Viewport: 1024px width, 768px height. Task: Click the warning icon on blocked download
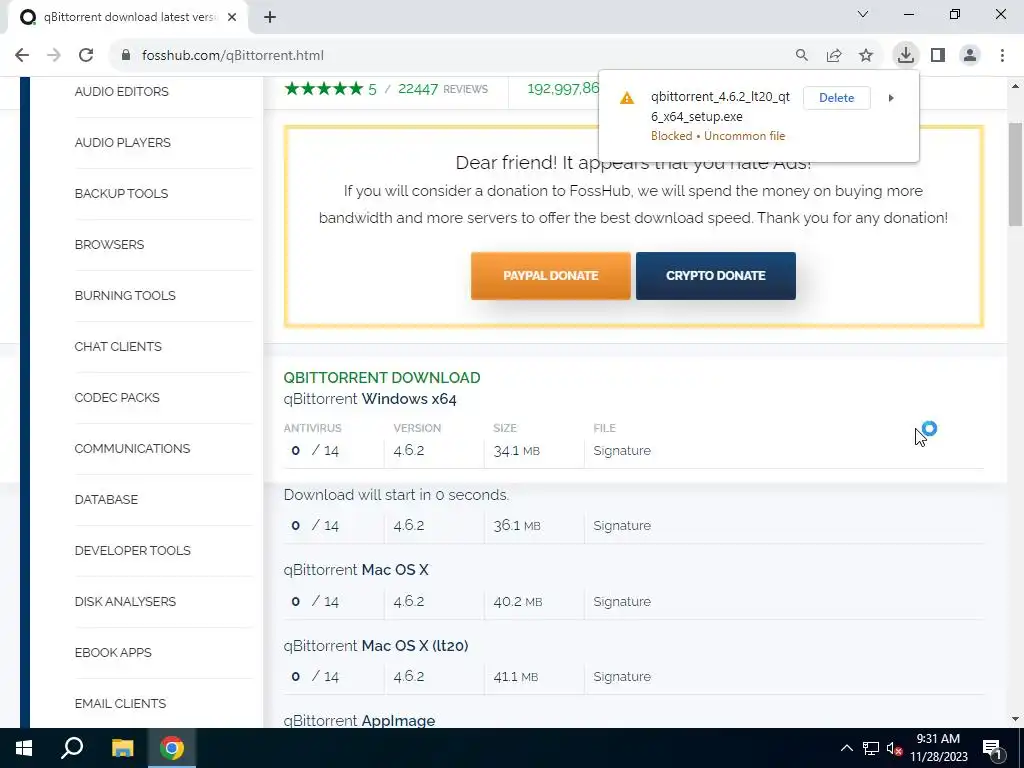click(627, 98)
